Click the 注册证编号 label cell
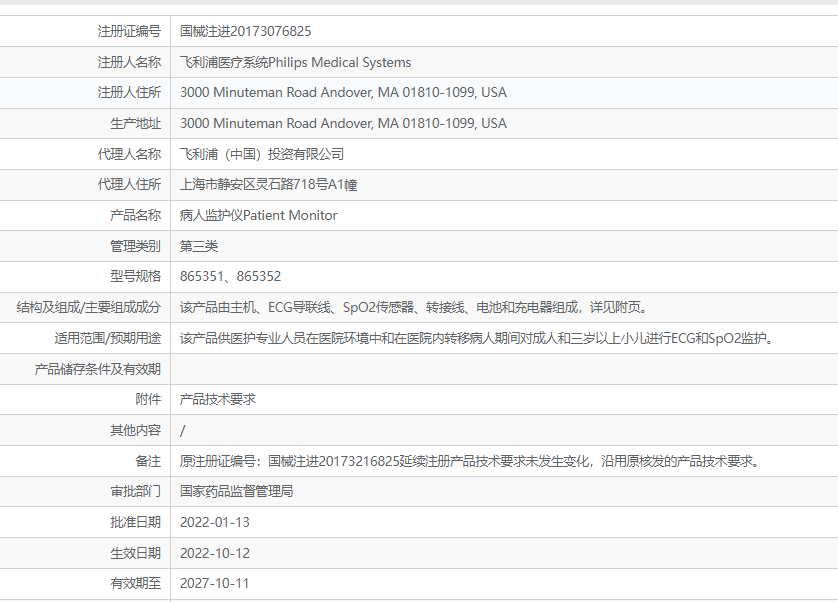The width and height of the screenshot is (838, 602). tap(129, 31)
